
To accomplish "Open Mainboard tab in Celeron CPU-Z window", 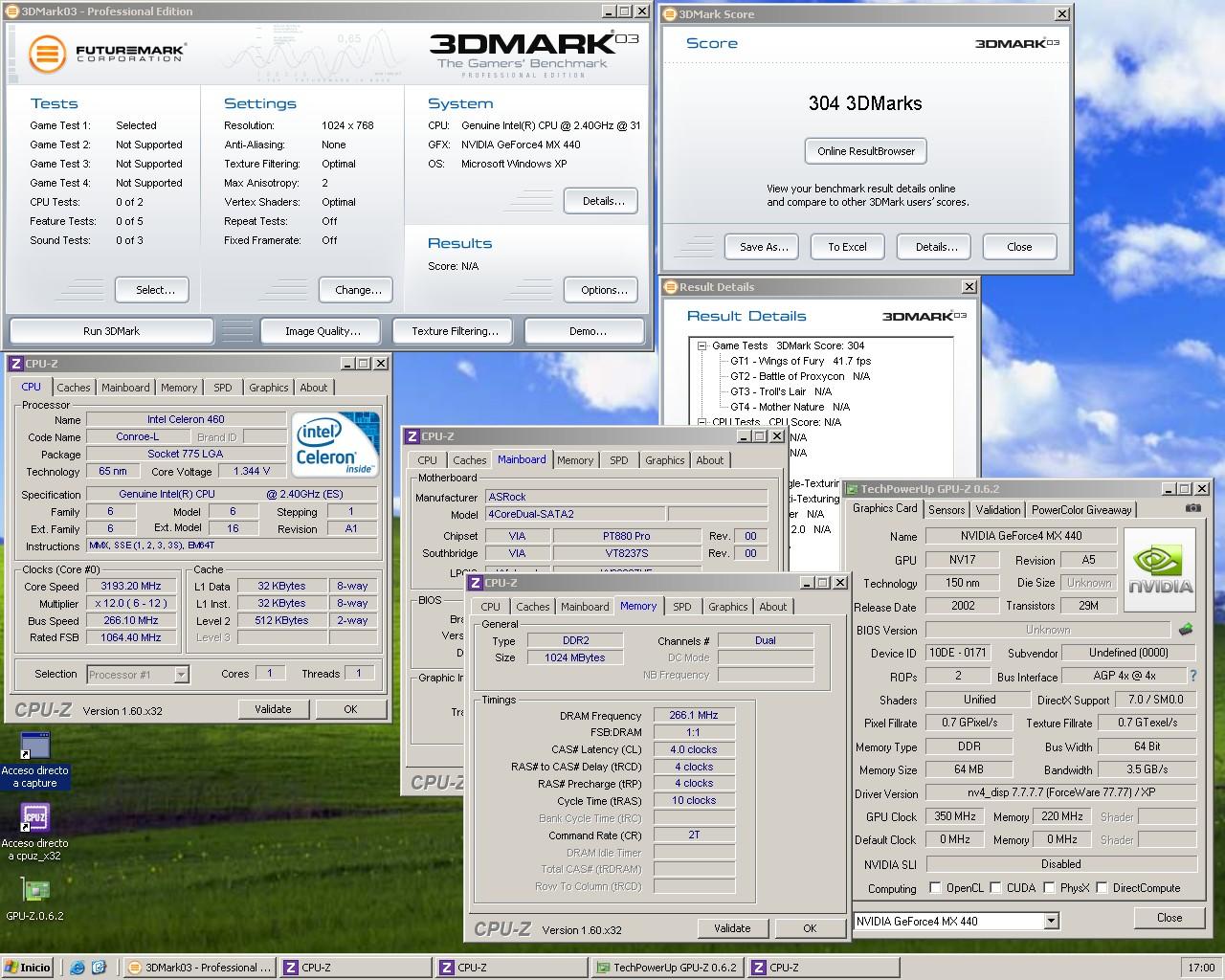I will (125, 388).
